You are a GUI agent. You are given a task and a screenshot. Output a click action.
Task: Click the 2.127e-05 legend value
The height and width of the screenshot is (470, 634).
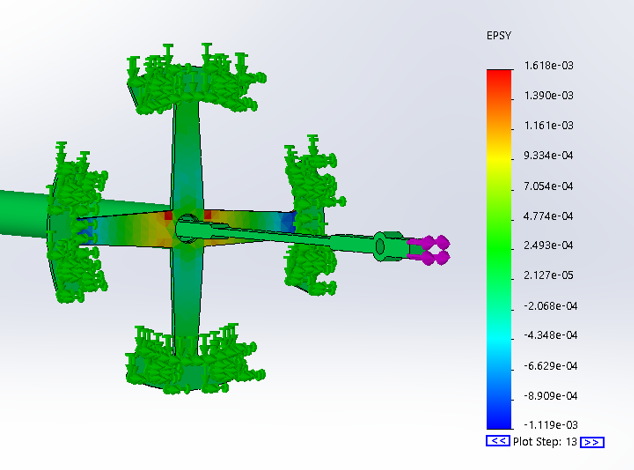click(548, 275)
